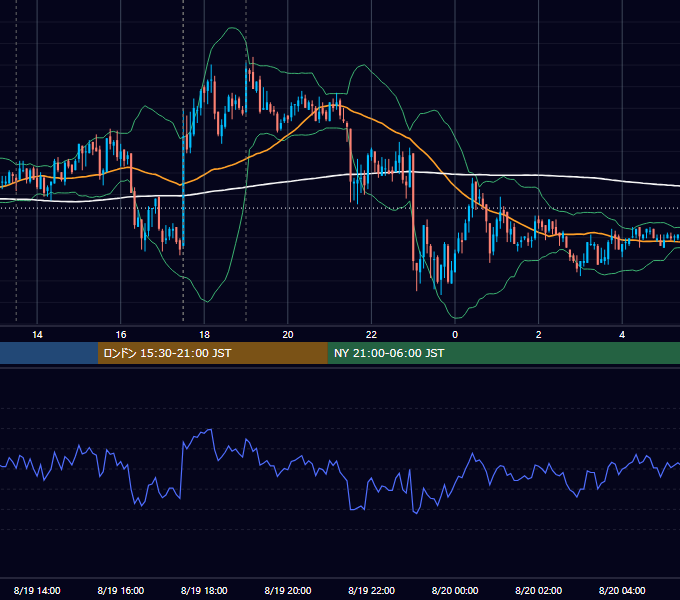
Task: Click the NY 21:00-06:00 JST session band
Action: coord(503,353)
